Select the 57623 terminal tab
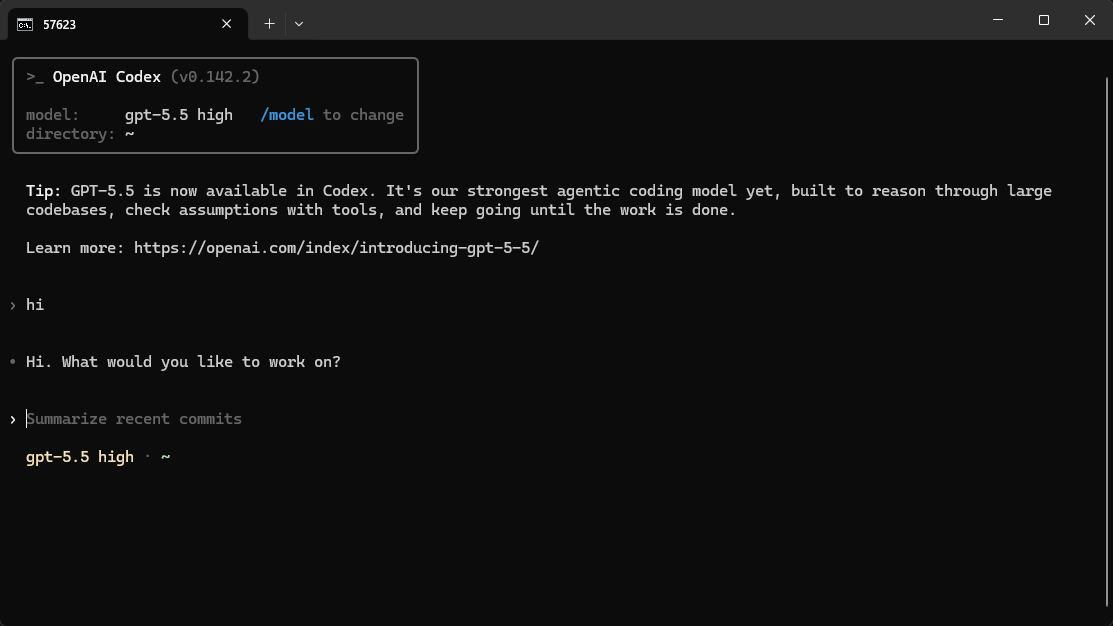Viewport: 1113px width, 626px height. point(128,24)
